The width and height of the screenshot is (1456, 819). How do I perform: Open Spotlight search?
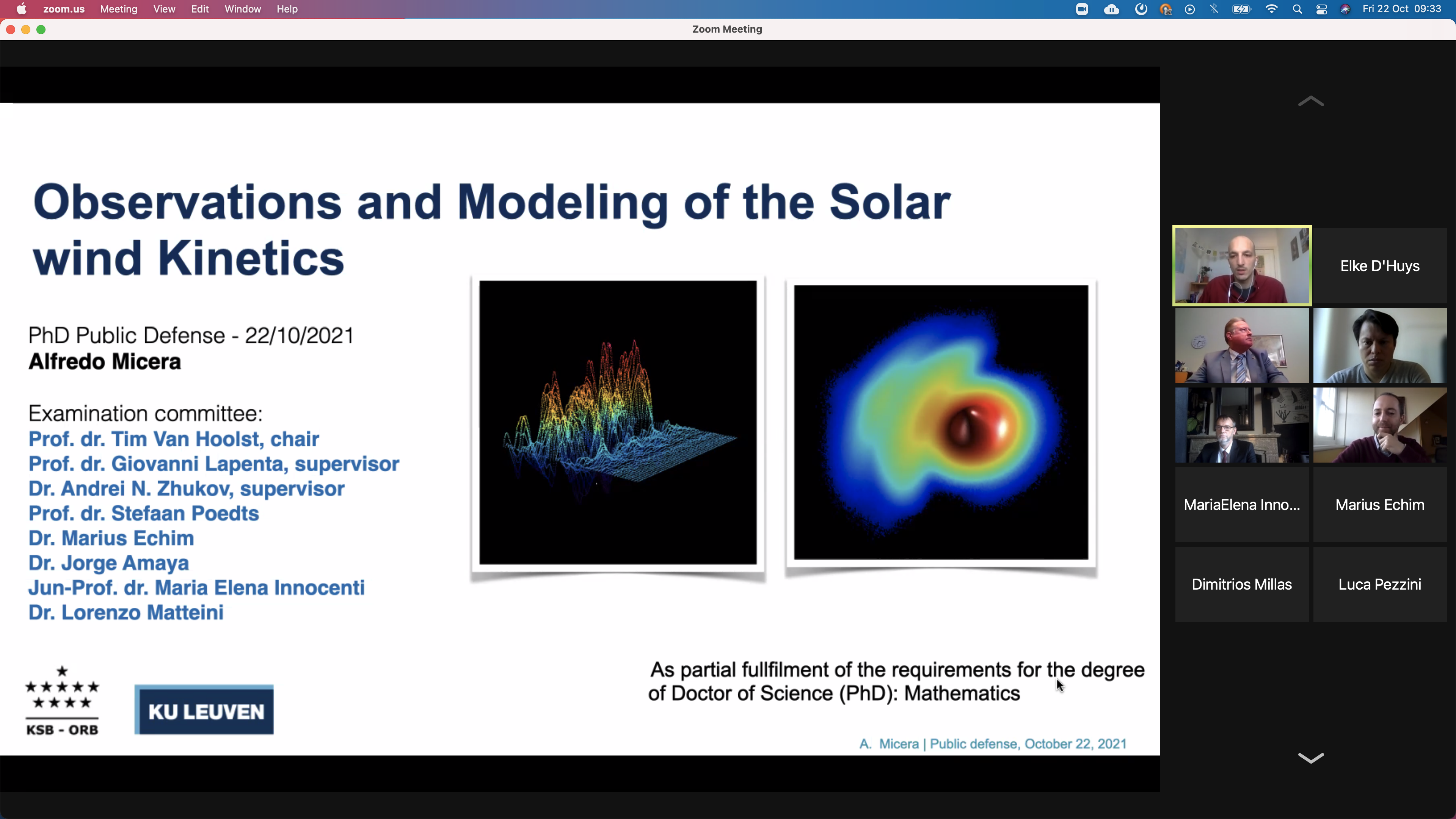pos(1297,9)
